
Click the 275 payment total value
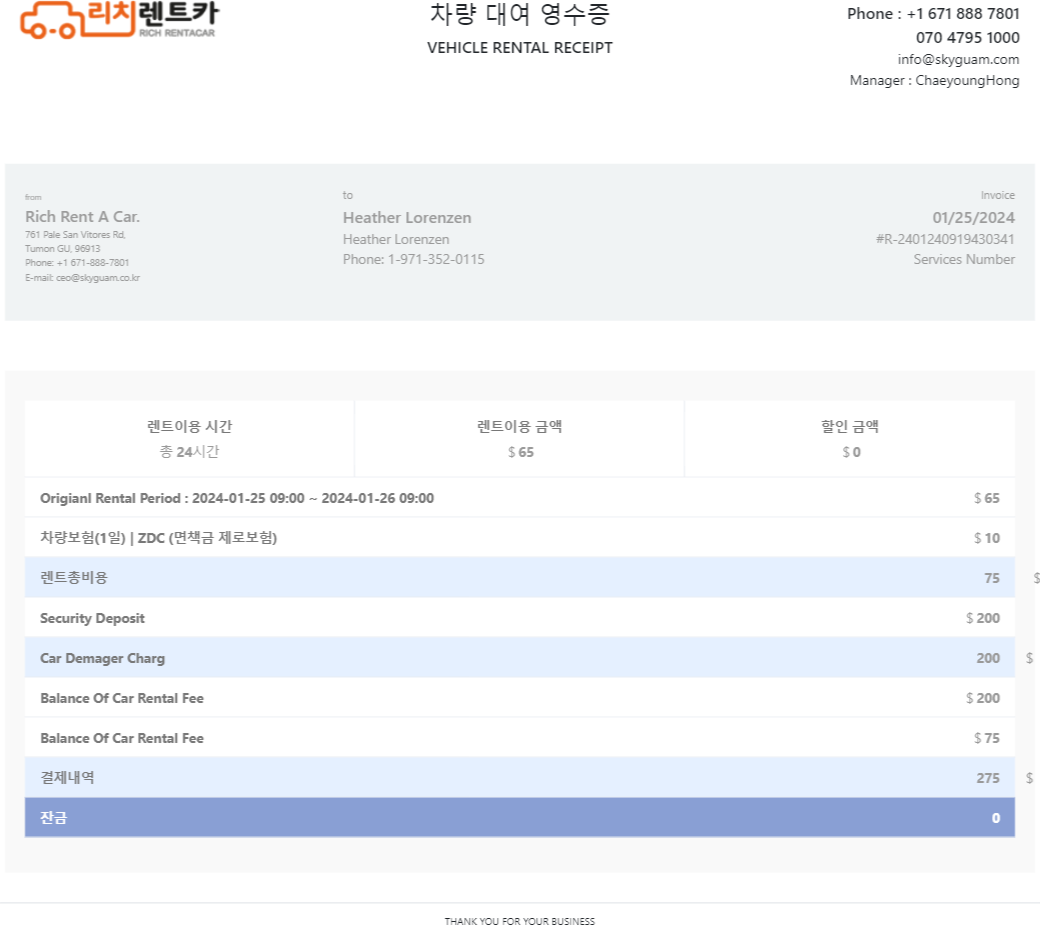click(988, 778)
